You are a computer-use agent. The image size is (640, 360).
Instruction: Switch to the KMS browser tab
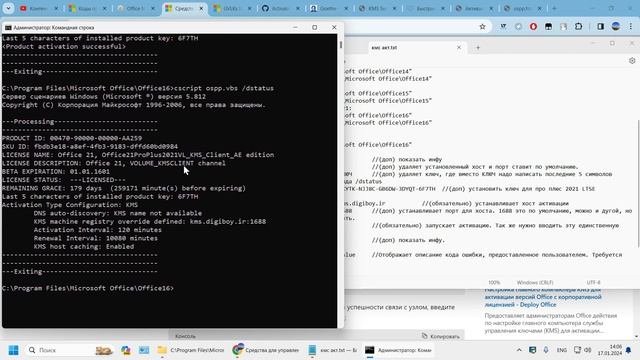coord(378,8)
